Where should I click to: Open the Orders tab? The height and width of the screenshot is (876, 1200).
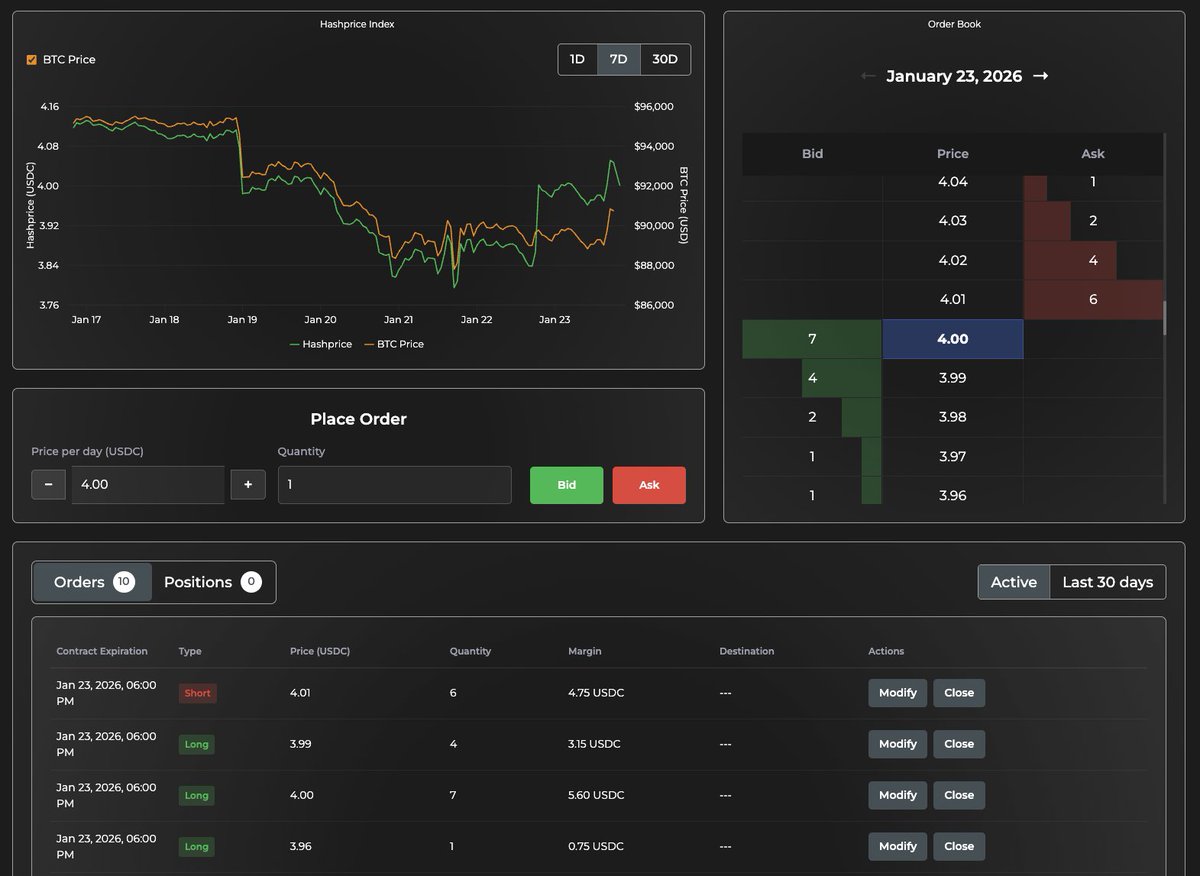coord(93,582)
